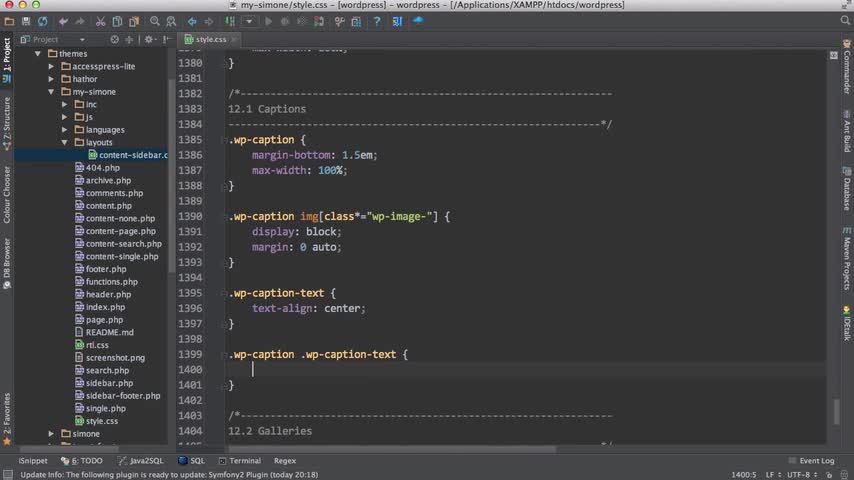854x480 pixels.
Task: Click scroll from source target icon
Action: (114, 39)
